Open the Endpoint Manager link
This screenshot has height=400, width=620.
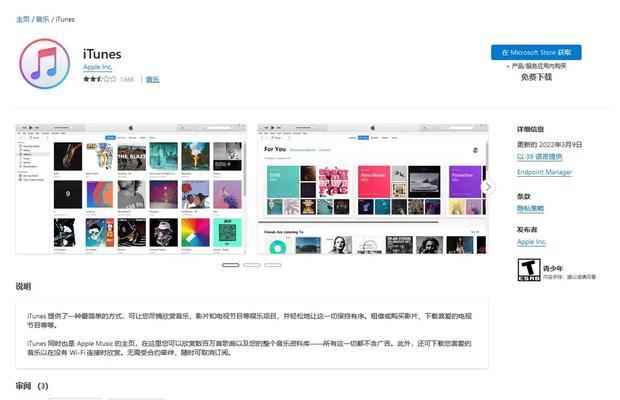coord(544,172)
